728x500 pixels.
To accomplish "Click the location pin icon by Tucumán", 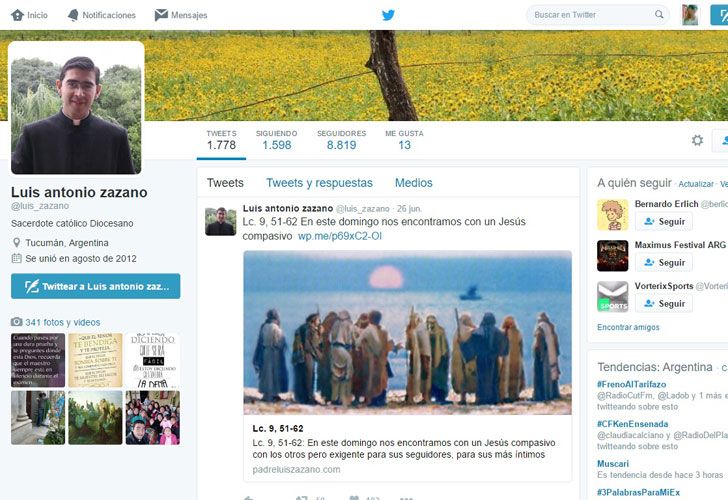I will click(x=16, y=243).
